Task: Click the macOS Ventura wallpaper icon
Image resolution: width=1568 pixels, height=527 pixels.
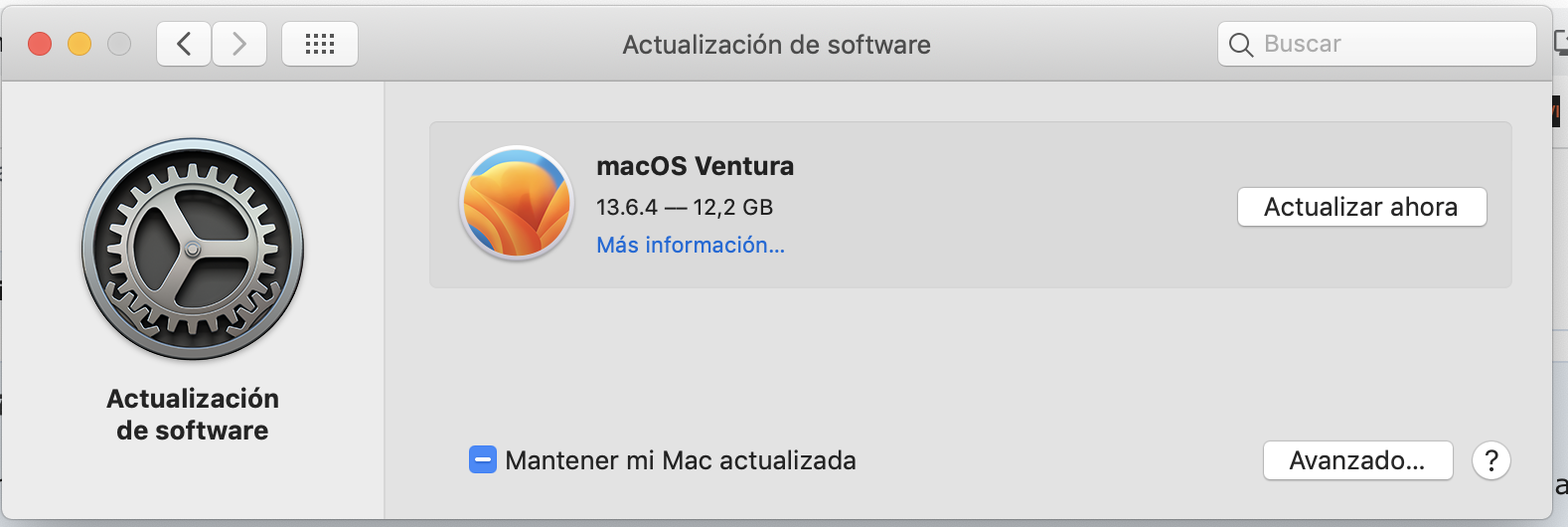Action: coord(517,203)
